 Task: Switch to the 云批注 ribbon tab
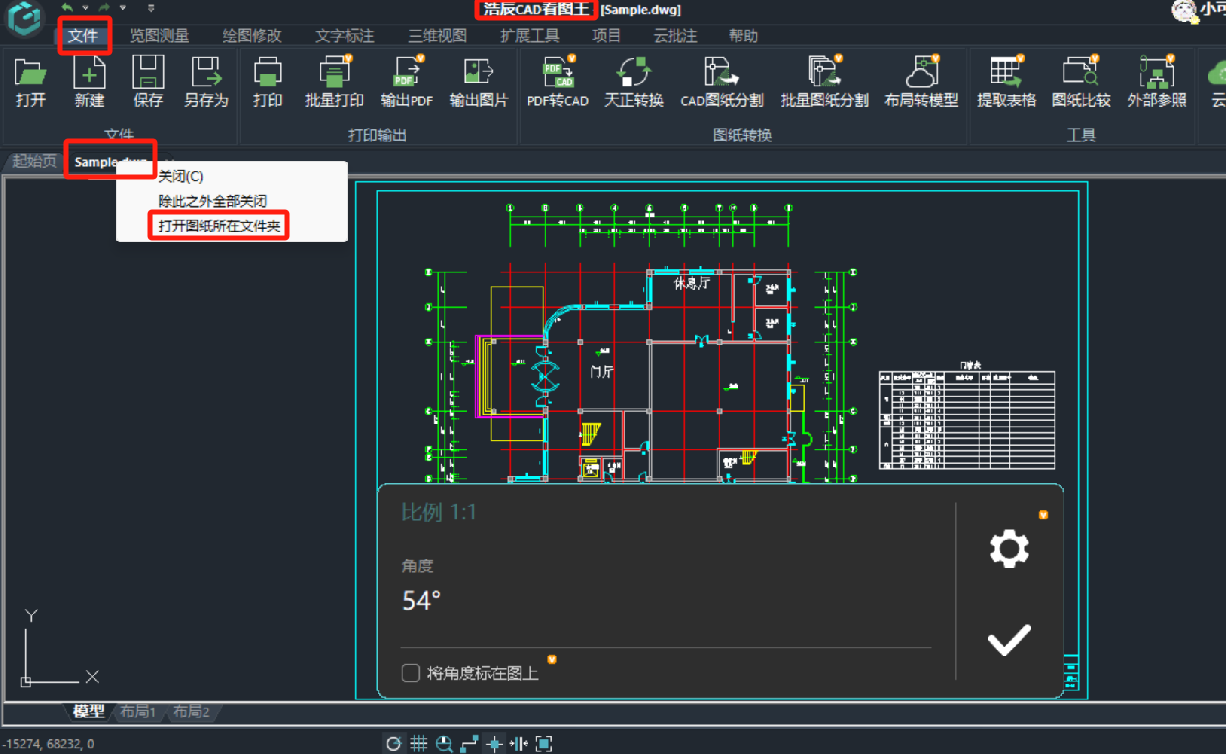pyautogui.click(x=675, y=36)
